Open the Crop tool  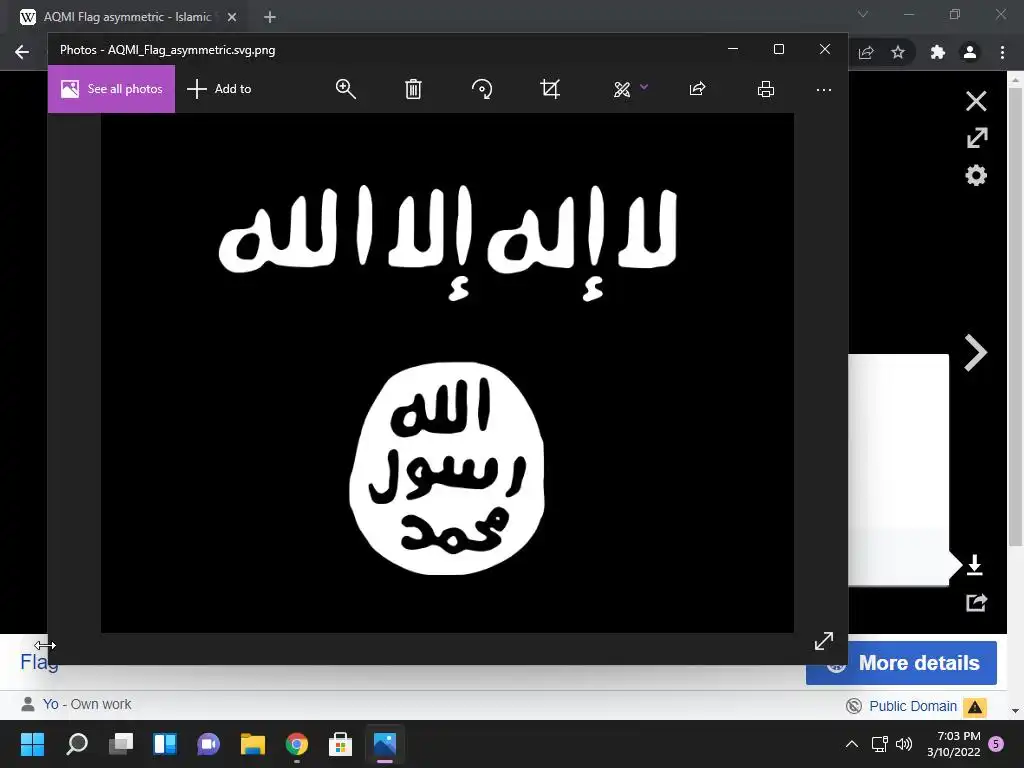click(x=550, y=89)
